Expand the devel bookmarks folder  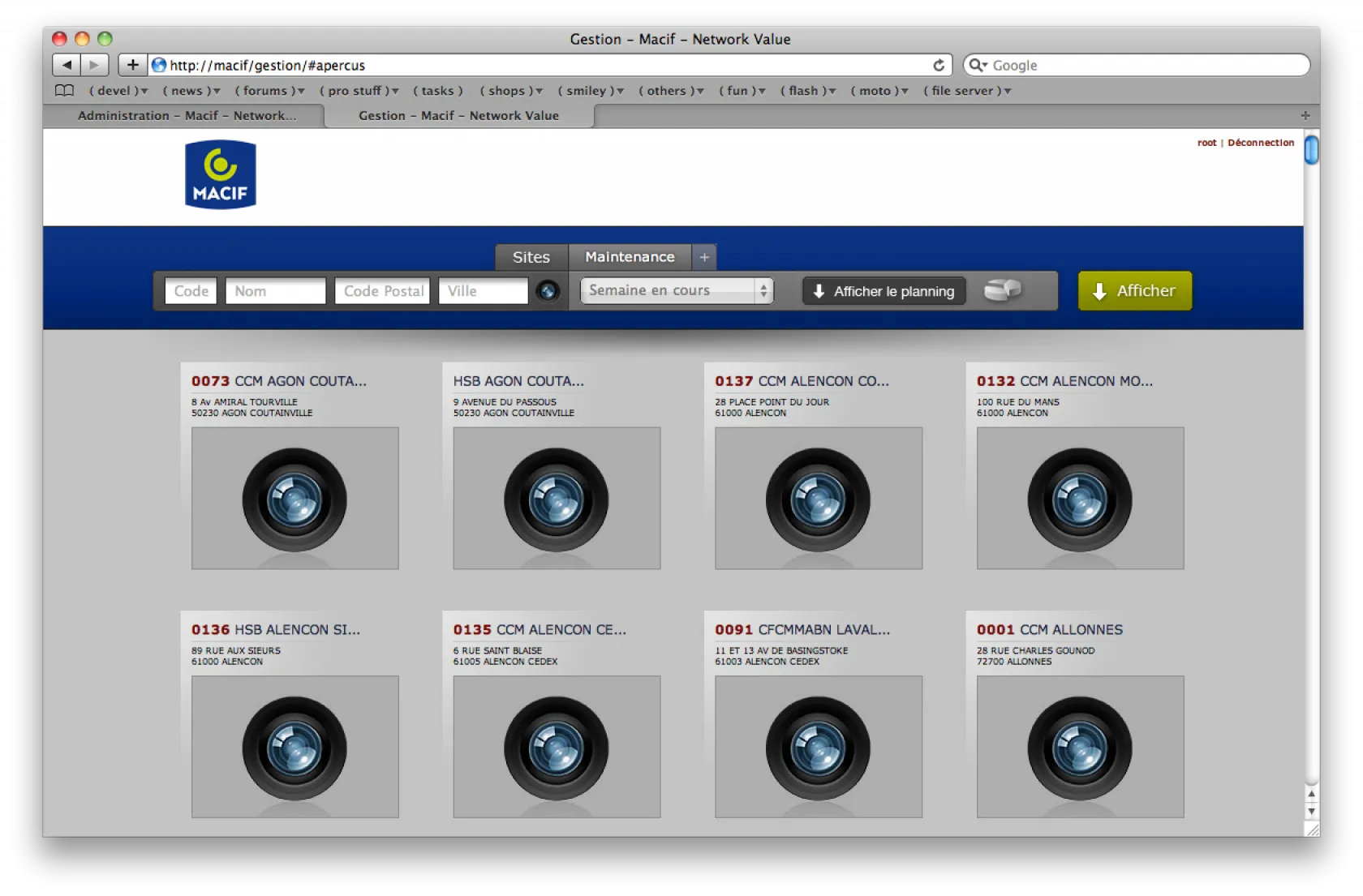coord(118,91)
